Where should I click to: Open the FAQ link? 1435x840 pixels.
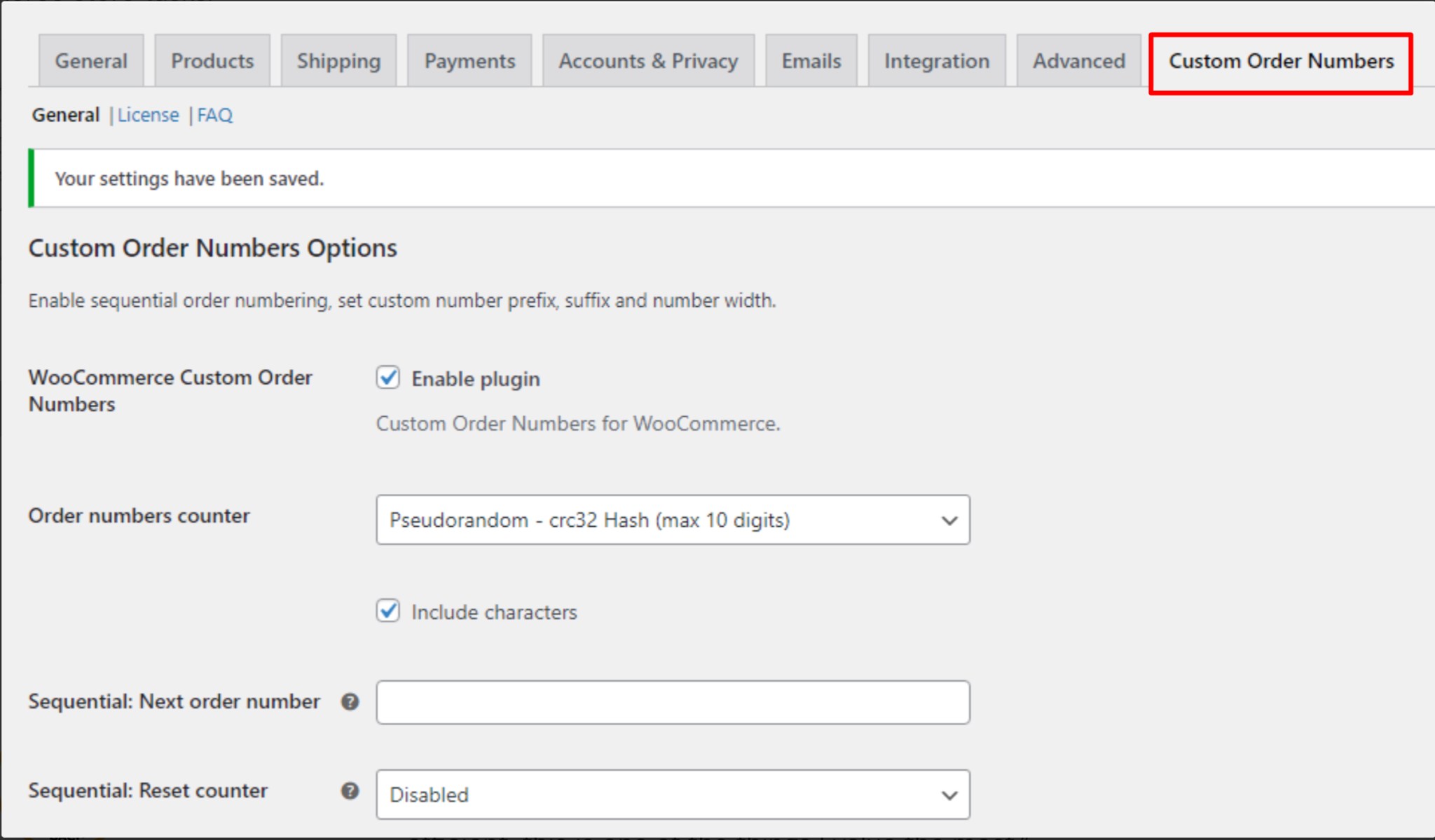[214, 114]
